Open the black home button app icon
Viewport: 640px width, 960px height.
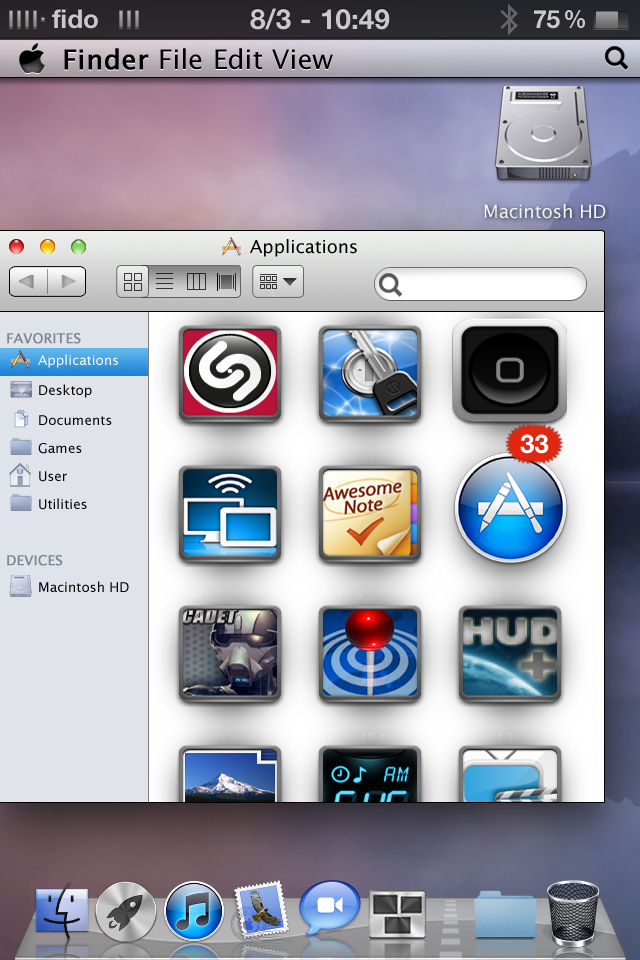tap(510, 371)
